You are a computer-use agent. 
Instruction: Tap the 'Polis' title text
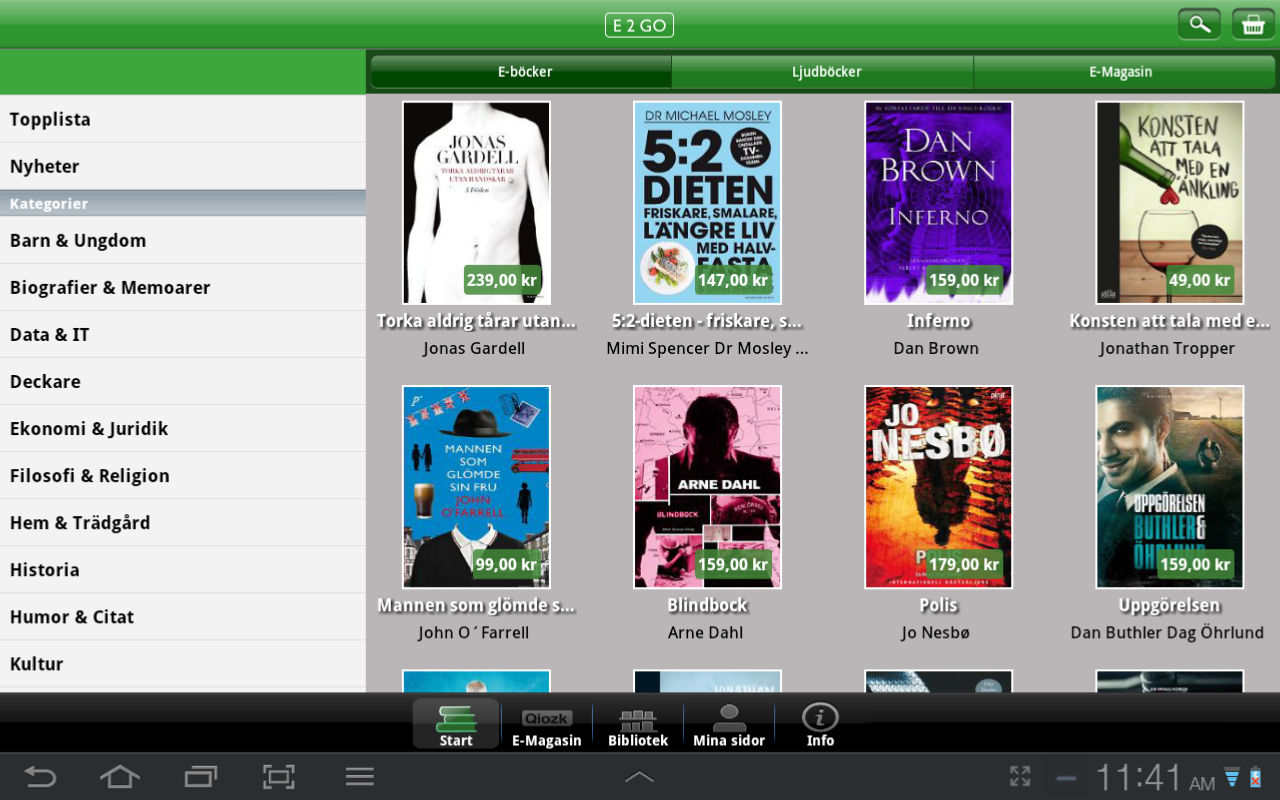click(938, 605)
